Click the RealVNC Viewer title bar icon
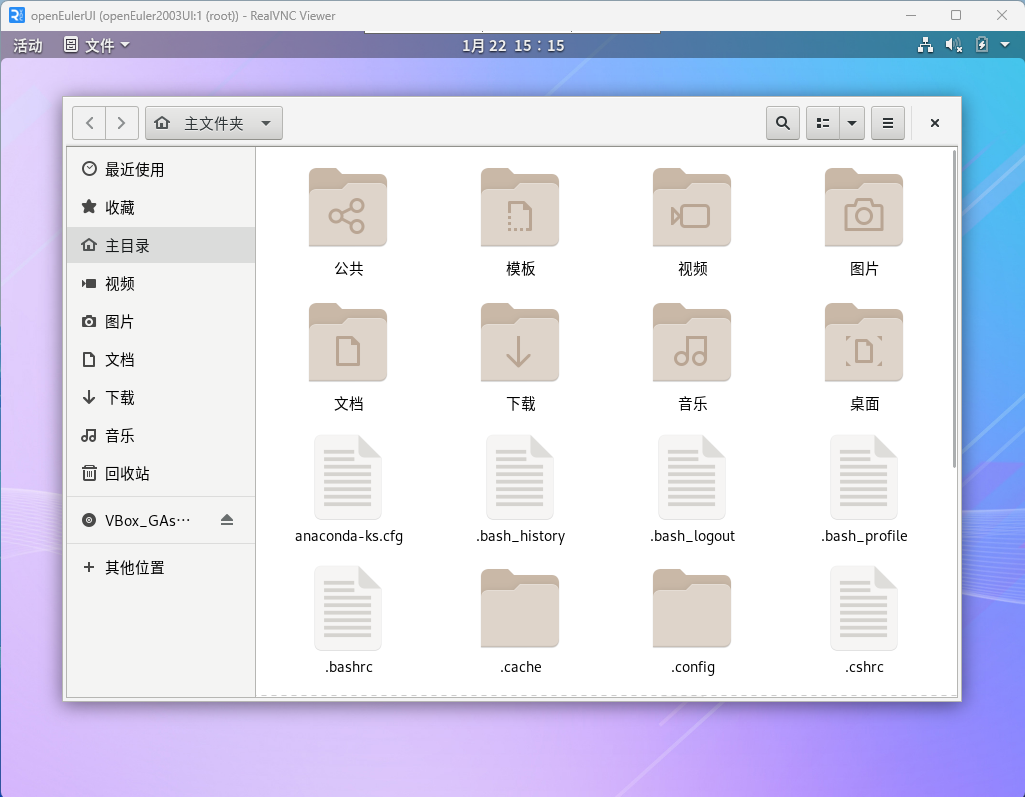 (16, 15)
